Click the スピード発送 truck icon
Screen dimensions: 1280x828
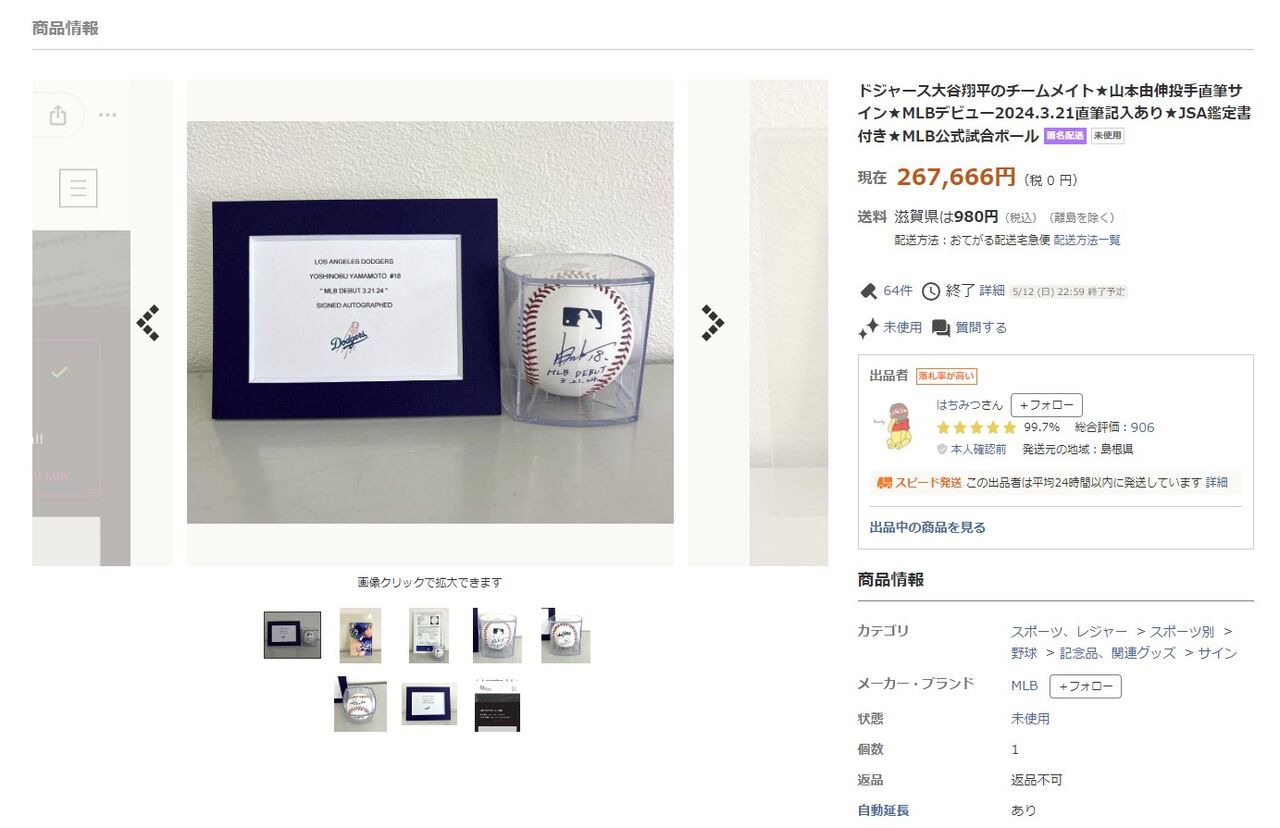[x=884, y=483]
